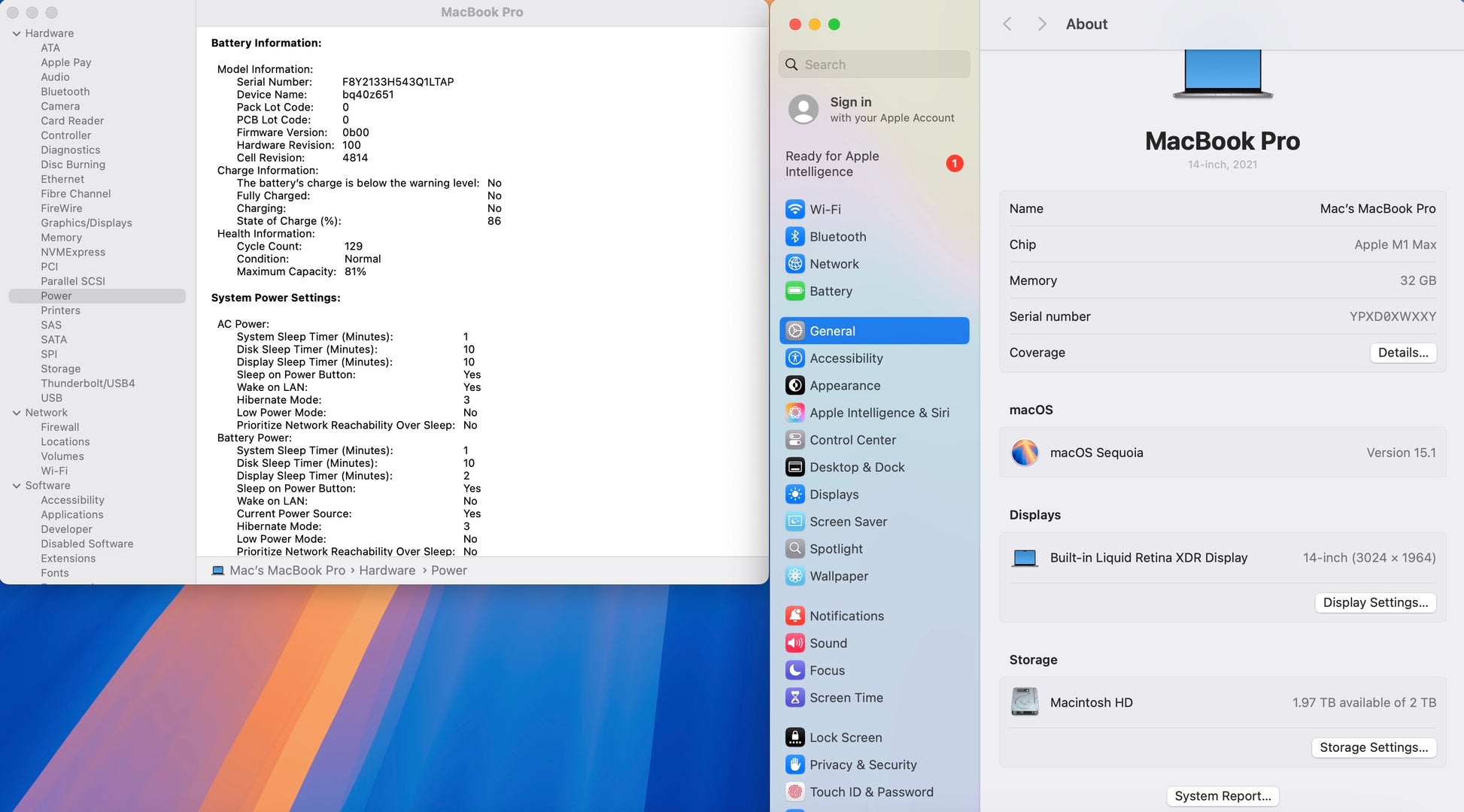Select Graphics/Displays in Hardware list
1464x812 pixels.
click(87, 223)
